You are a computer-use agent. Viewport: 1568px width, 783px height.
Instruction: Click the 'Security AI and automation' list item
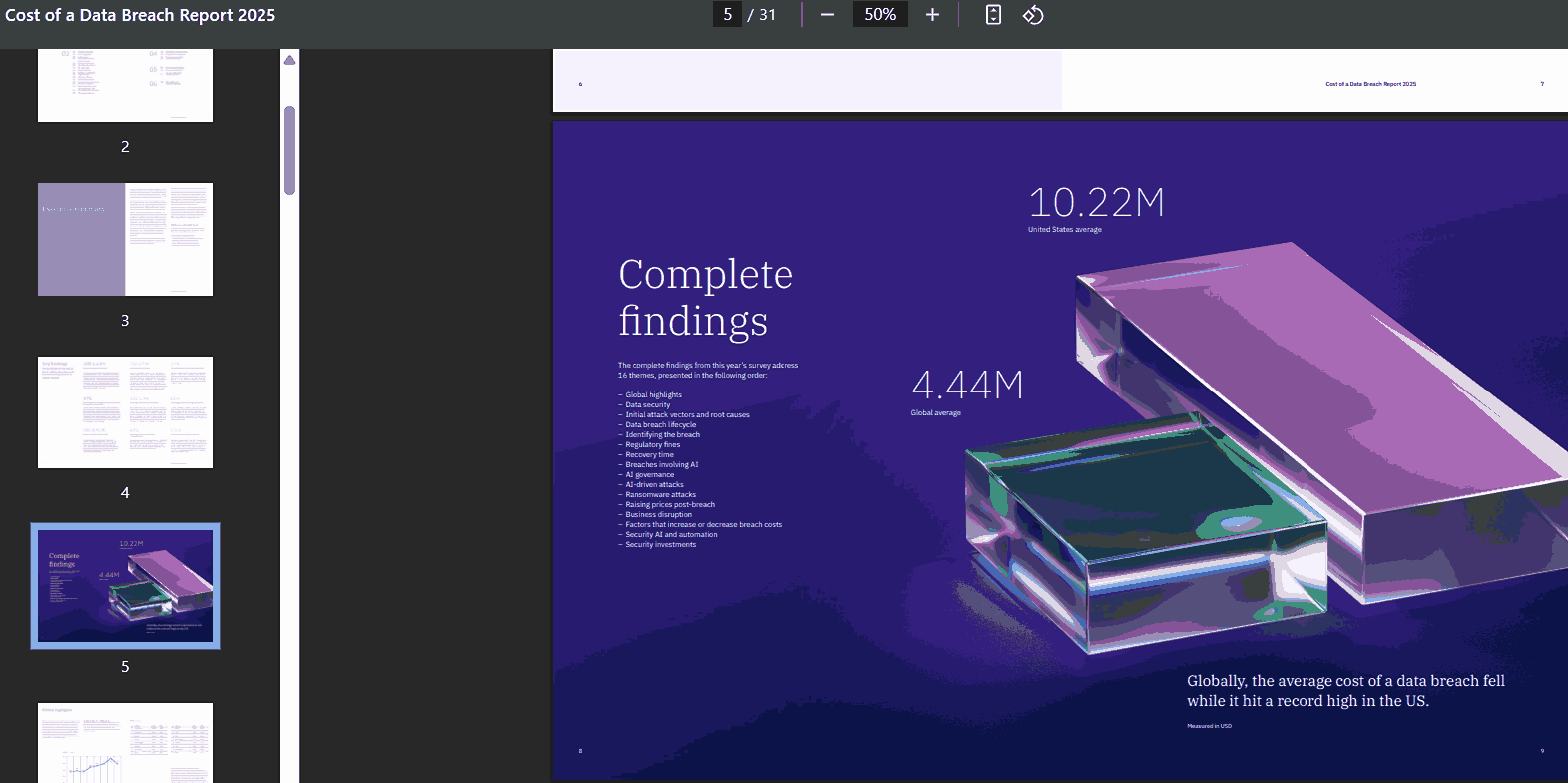672,535
